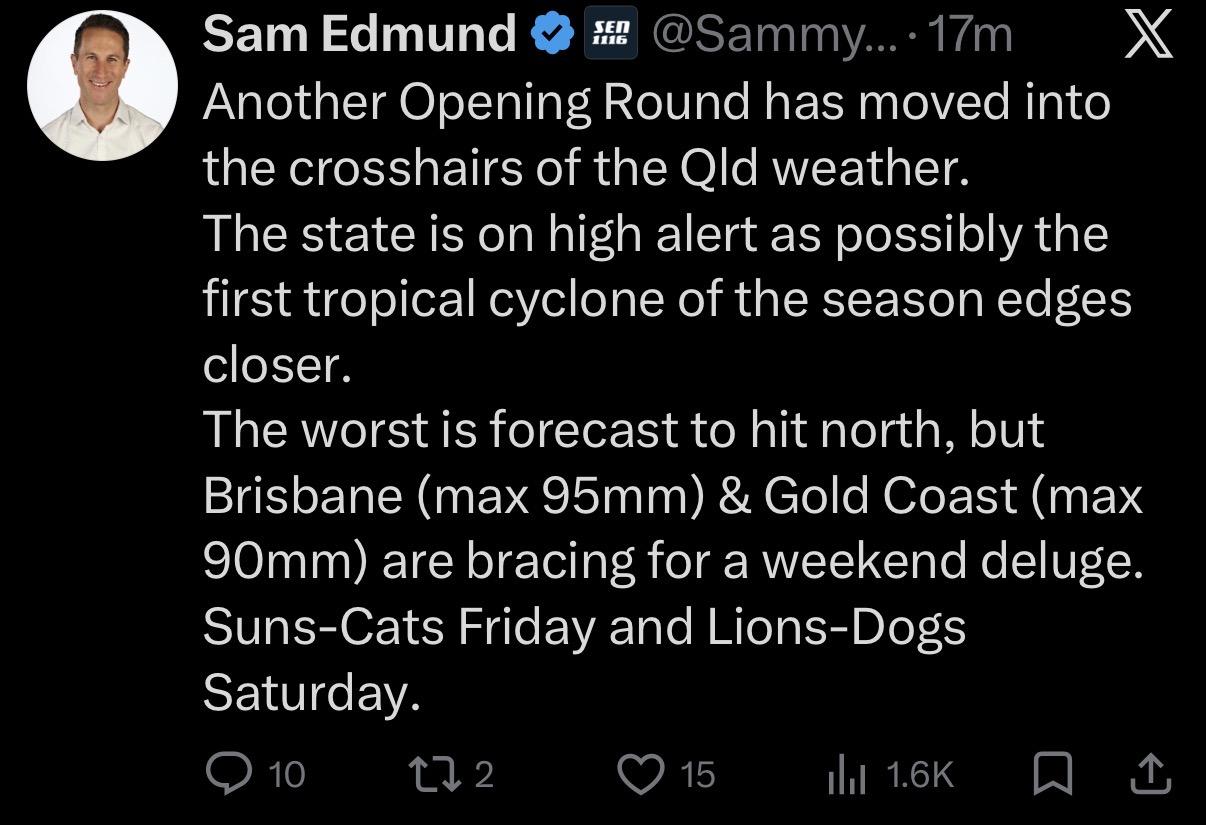Click the reply count number 10
The height and width of the screenshot is (825, 1206).
click(x=288, y=775)
